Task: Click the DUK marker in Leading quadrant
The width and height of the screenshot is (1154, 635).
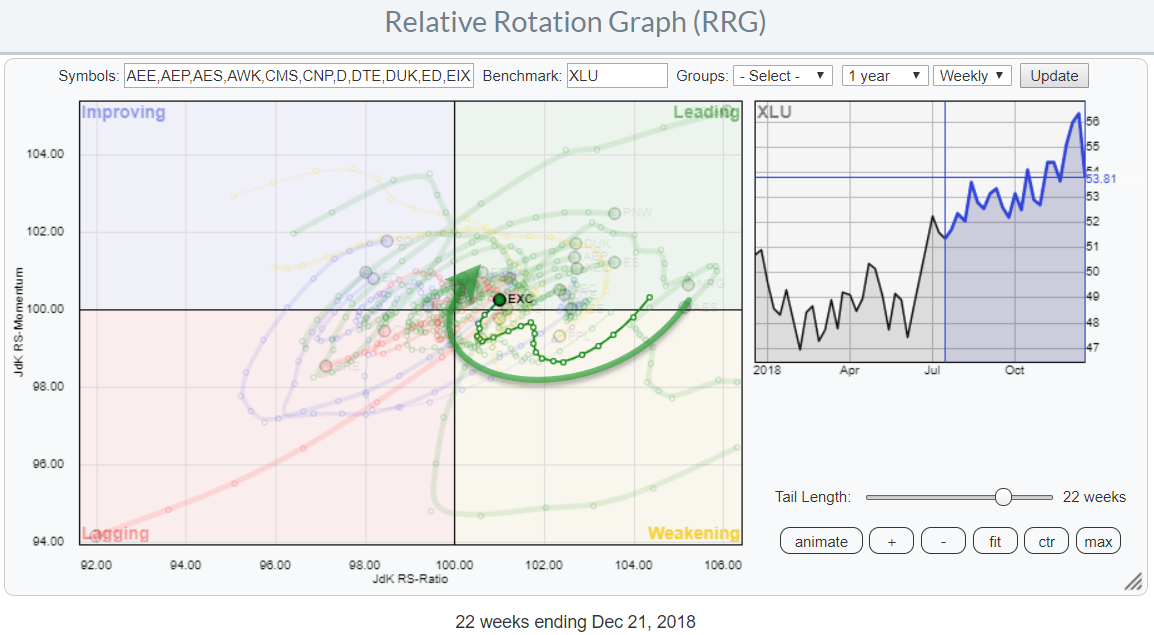Action: [x=575, y=243]
